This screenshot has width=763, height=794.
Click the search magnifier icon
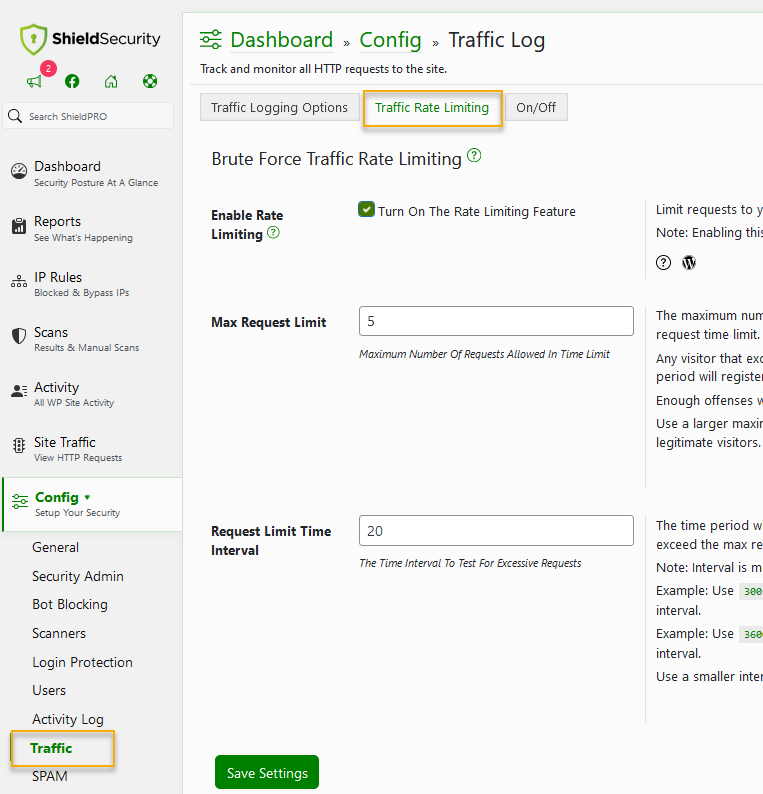[x=15, y=116]
